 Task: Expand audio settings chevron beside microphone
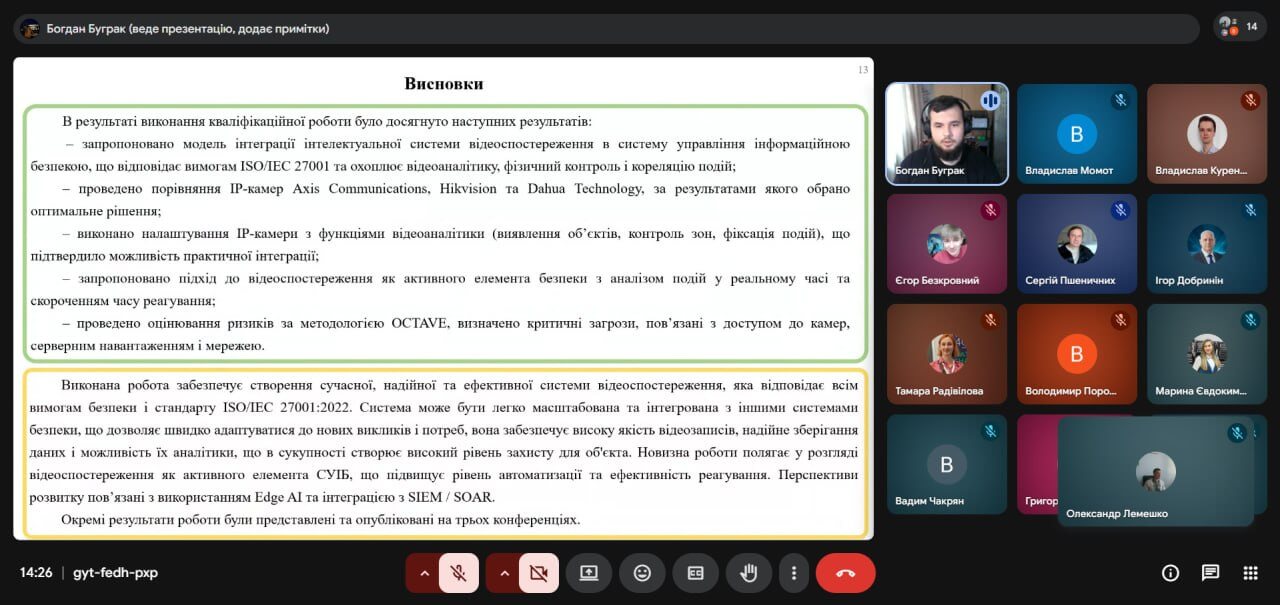click(x=424, y=573)
